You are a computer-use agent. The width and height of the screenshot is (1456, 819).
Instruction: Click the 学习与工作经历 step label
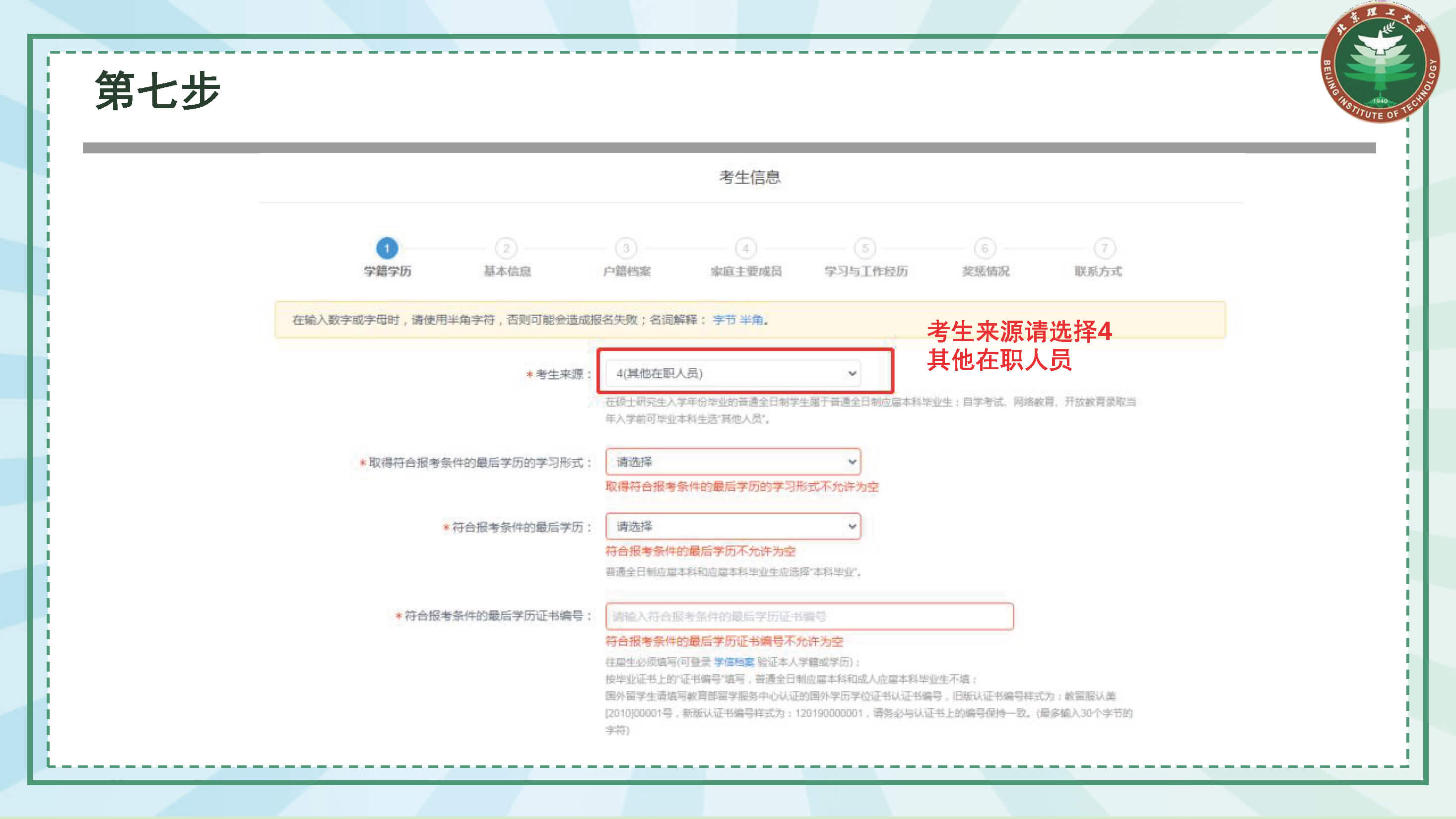[x=865, y=272]
